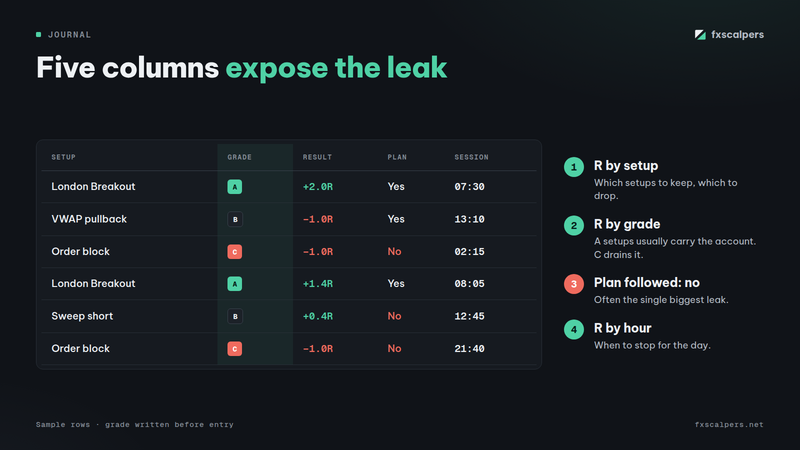Click the 'R by setup' heading
800x450 pixels.
626,166
